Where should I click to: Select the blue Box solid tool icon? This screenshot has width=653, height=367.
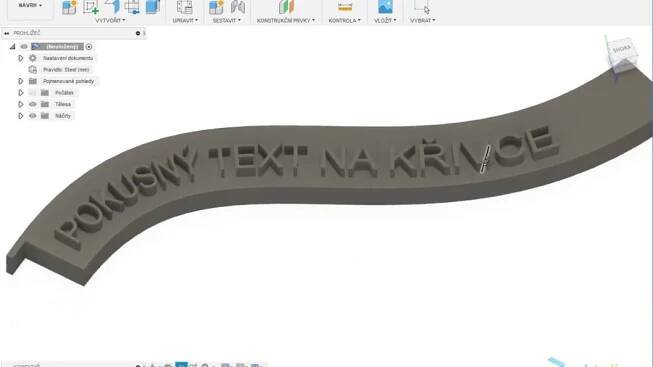click(153, 7)
